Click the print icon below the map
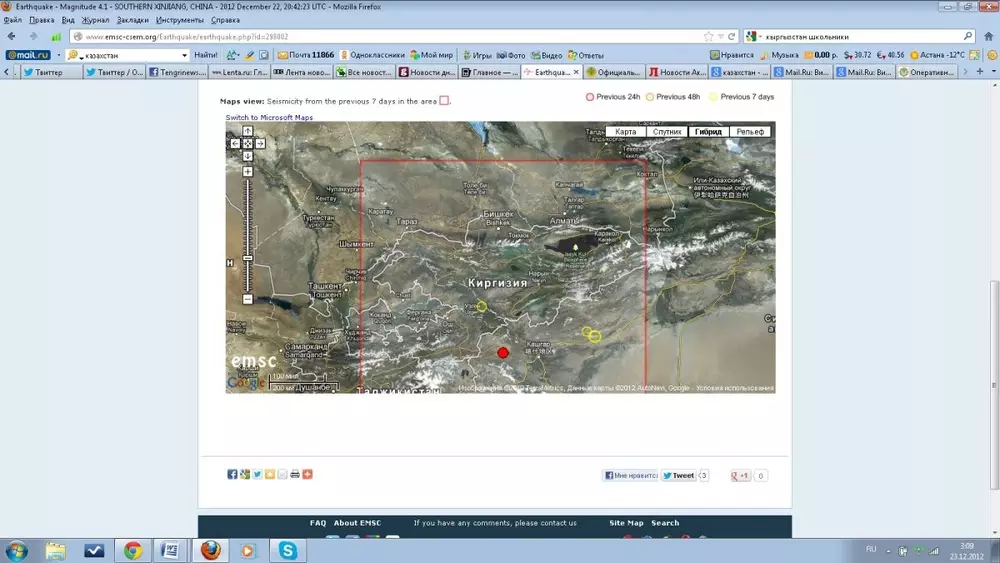Image resolution: width=1000 pixels, height=563 pixels. 295,474
